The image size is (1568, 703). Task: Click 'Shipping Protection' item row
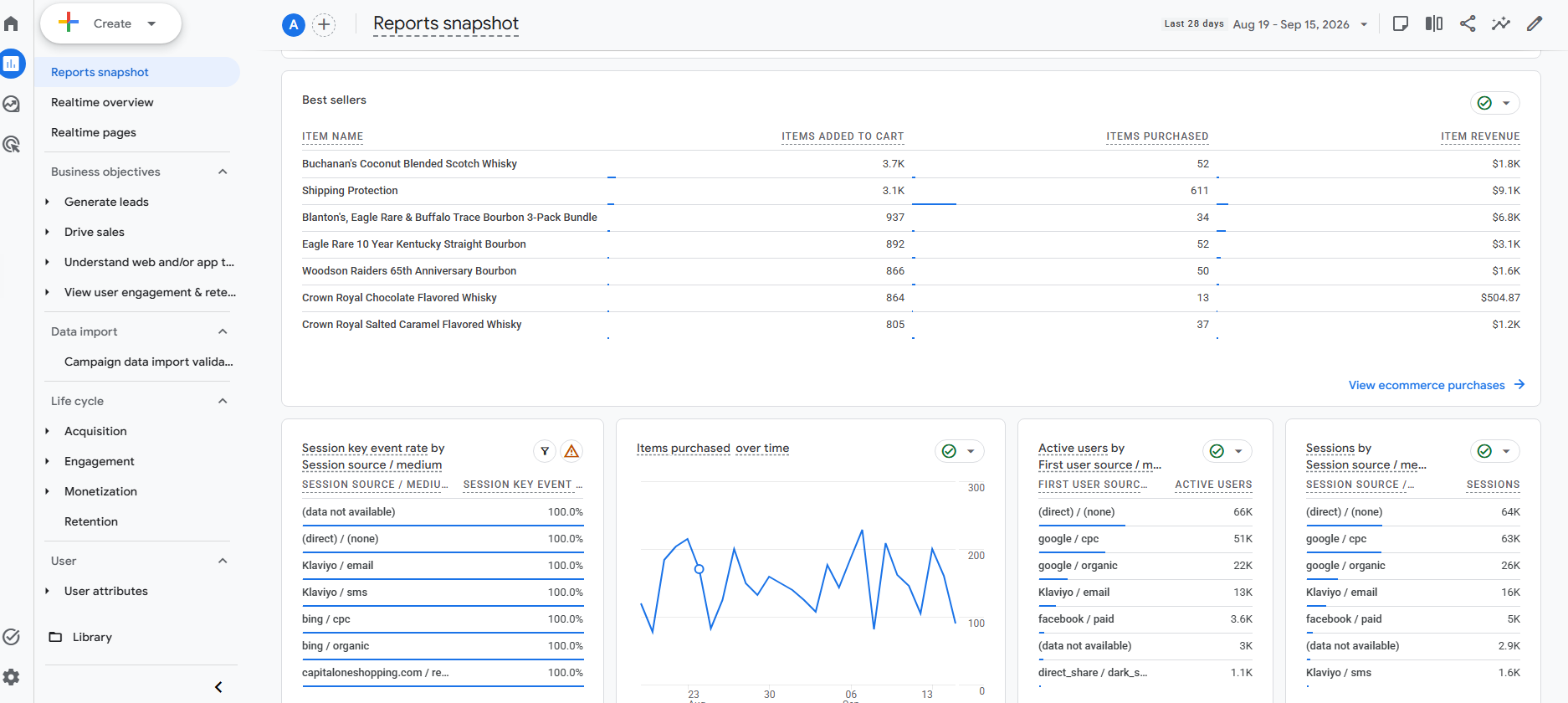911,191
